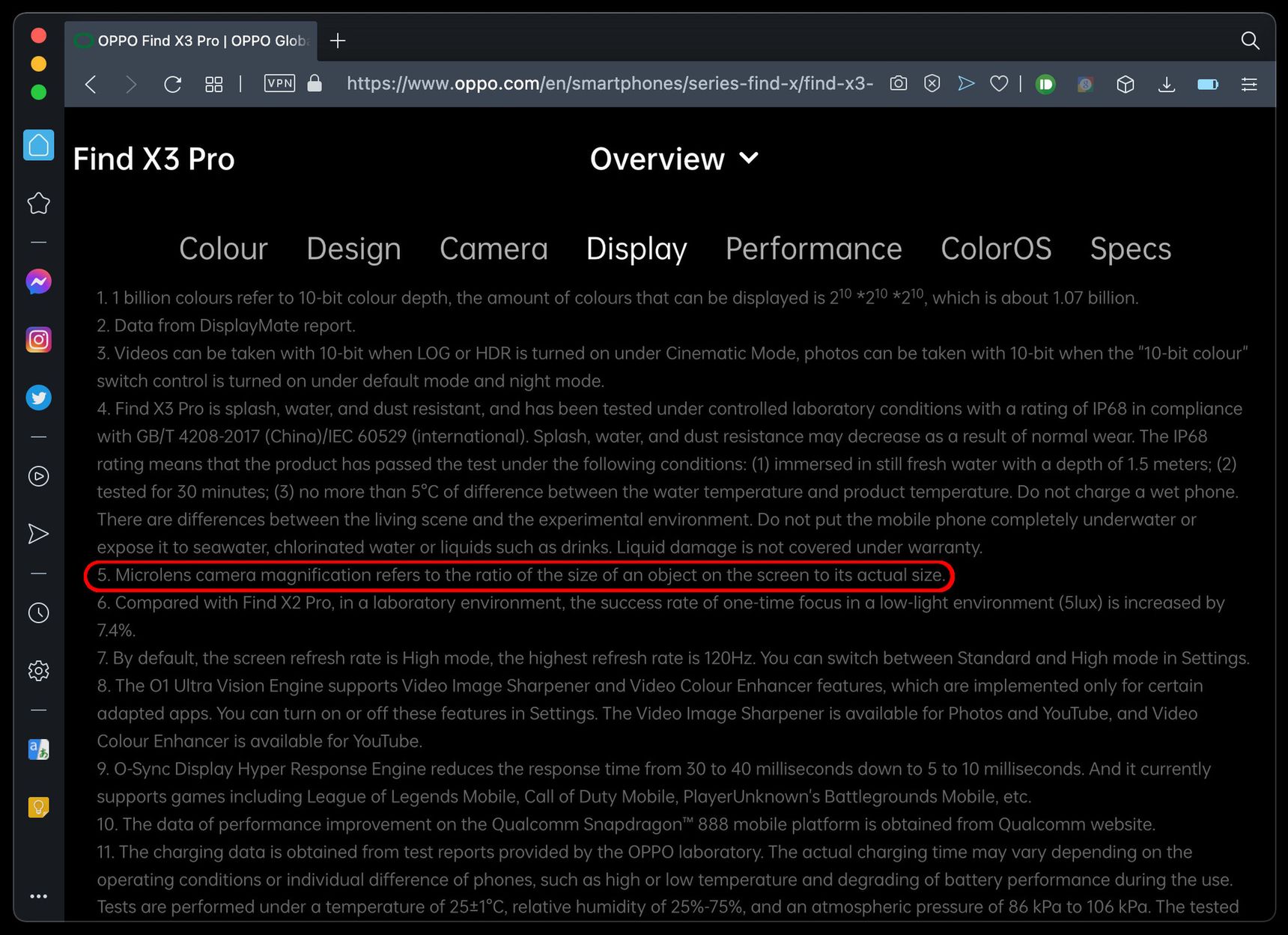Jump to the ColorOS section
The width and height of the screenshot is (1288, 935).
pyautogui.click(x=996, y=249)
